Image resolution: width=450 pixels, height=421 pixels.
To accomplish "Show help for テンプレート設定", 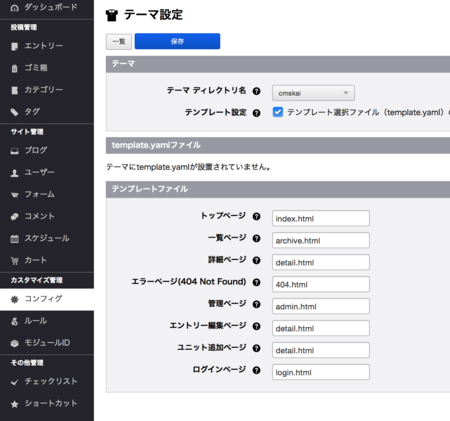I will [x=256, y=113].
